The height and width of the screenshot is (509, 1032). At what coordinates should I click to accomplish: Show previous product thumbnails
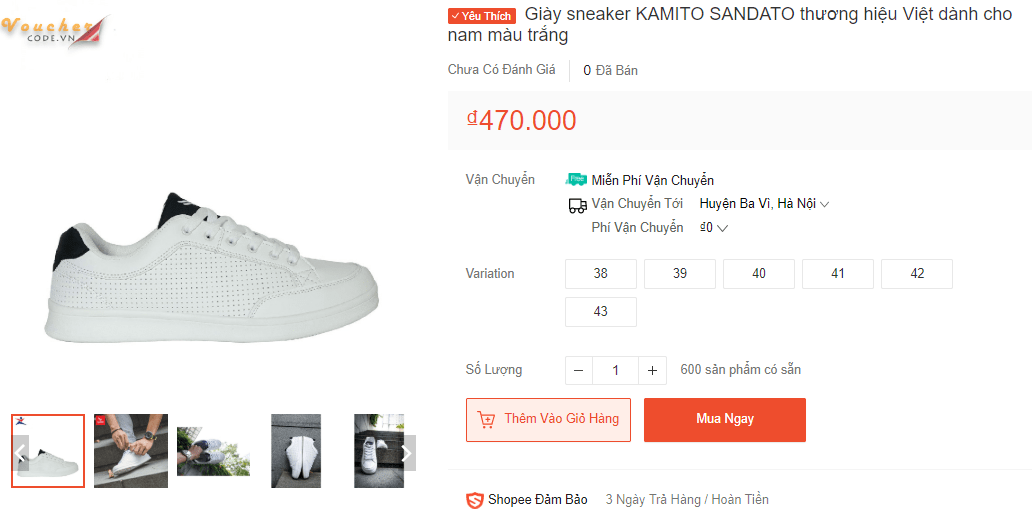pos(21,452)
